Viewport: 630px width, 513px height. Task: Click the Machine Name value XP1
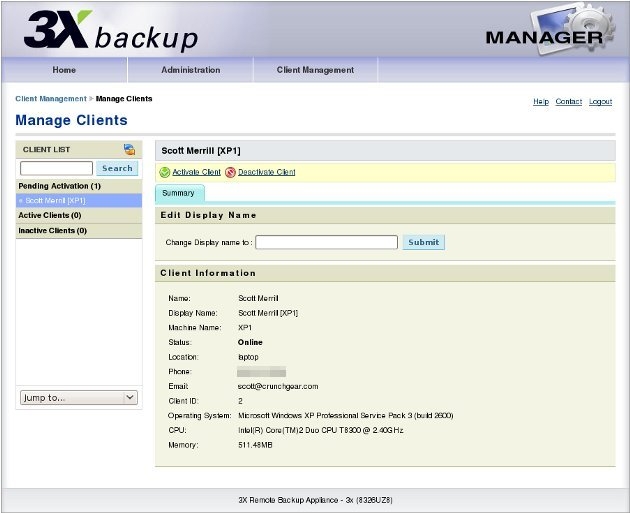pyautogui.click(x=245, y=328)
